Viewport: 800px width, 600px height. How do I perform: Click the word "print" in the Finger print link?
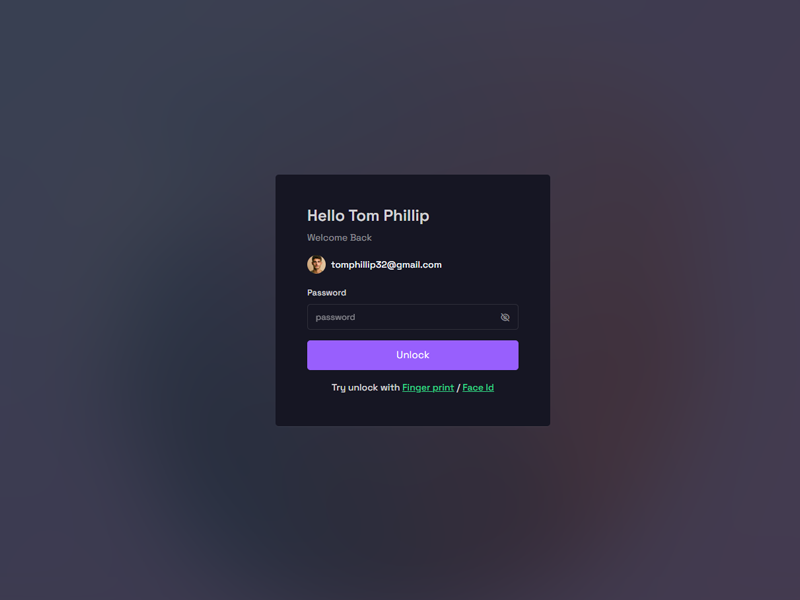(442, 388)
